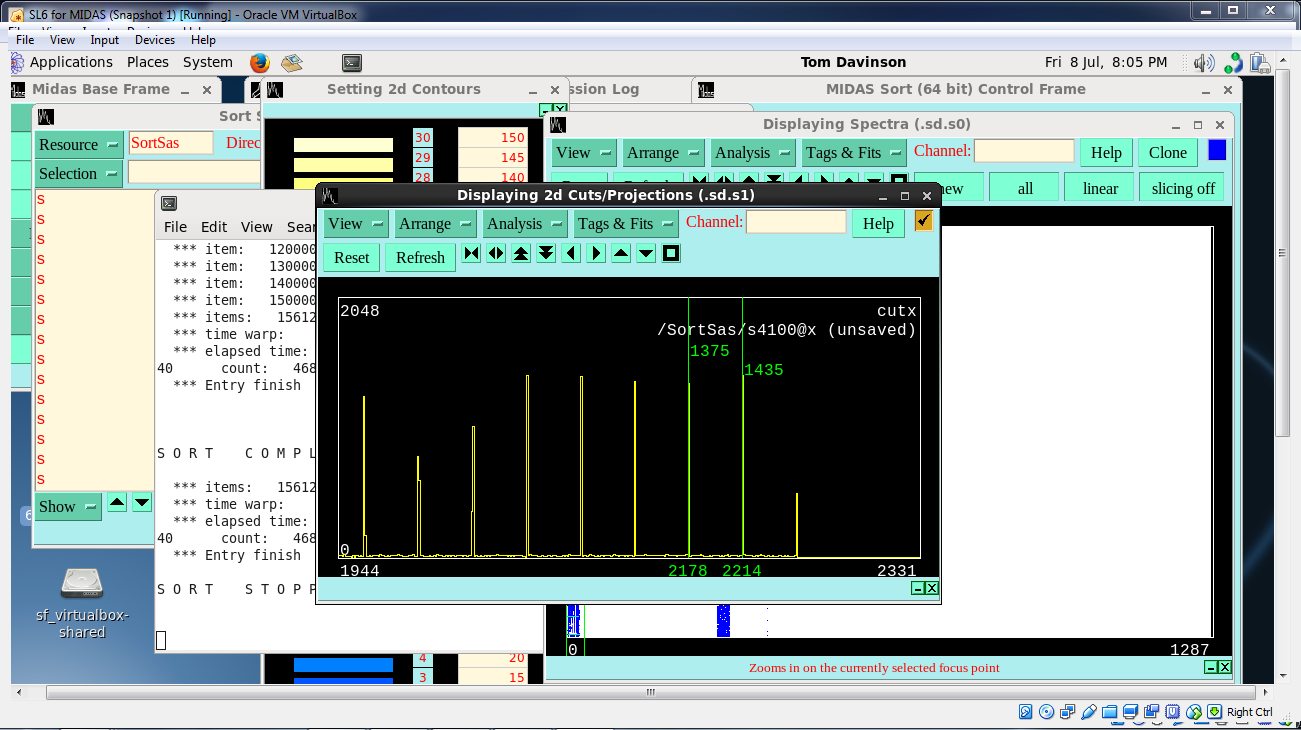The height and width of the screenshot is (730, 1301).
Task: Open the Analysis dropdown in Displaying Spectra window
Action: [752, 153]
